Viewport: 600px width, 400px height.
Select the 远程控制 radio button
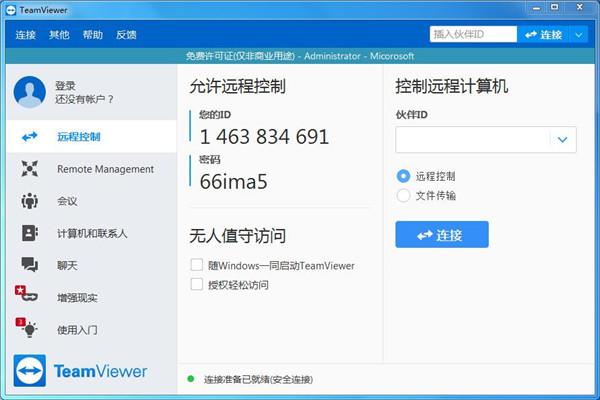403,176
